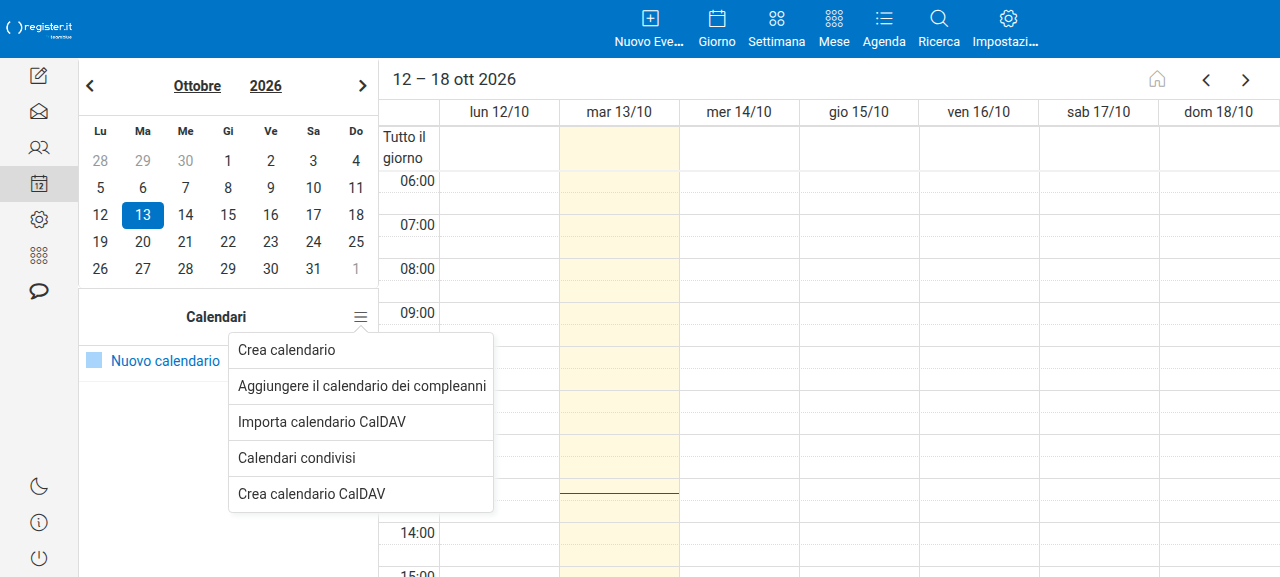Viewport: 1280px width, 577px height.
Task: Open the Ottobre month selector
Action: pyautogui.click(x=197, y=86)
